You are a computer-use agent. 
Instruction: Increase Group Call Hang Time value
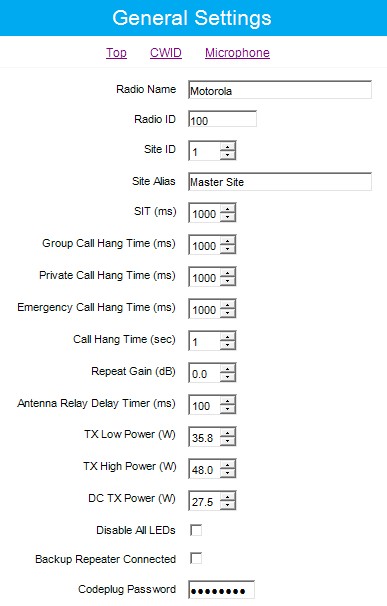(x=227, y=241)
